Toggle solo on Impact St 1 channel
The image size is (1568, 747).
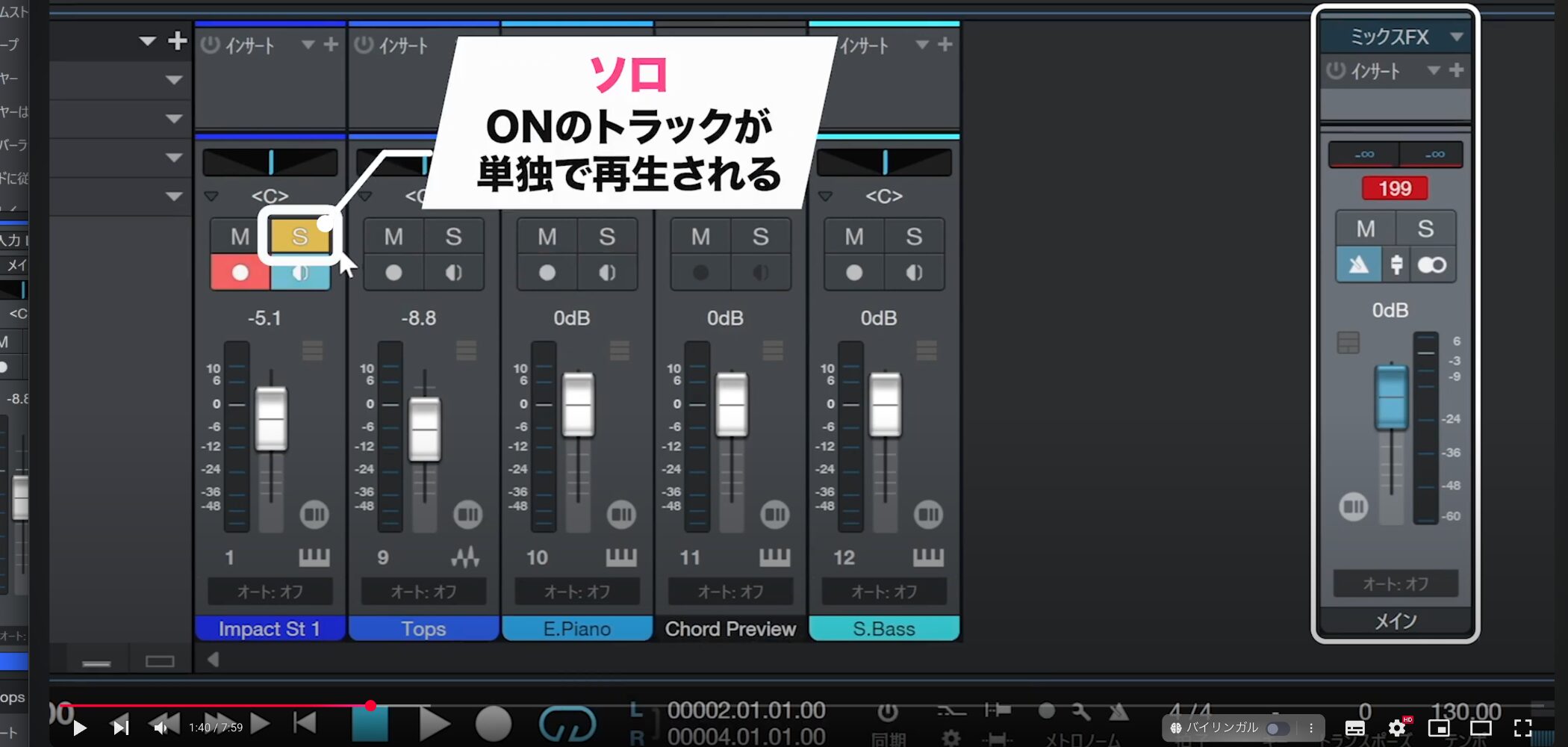point(299,237)
